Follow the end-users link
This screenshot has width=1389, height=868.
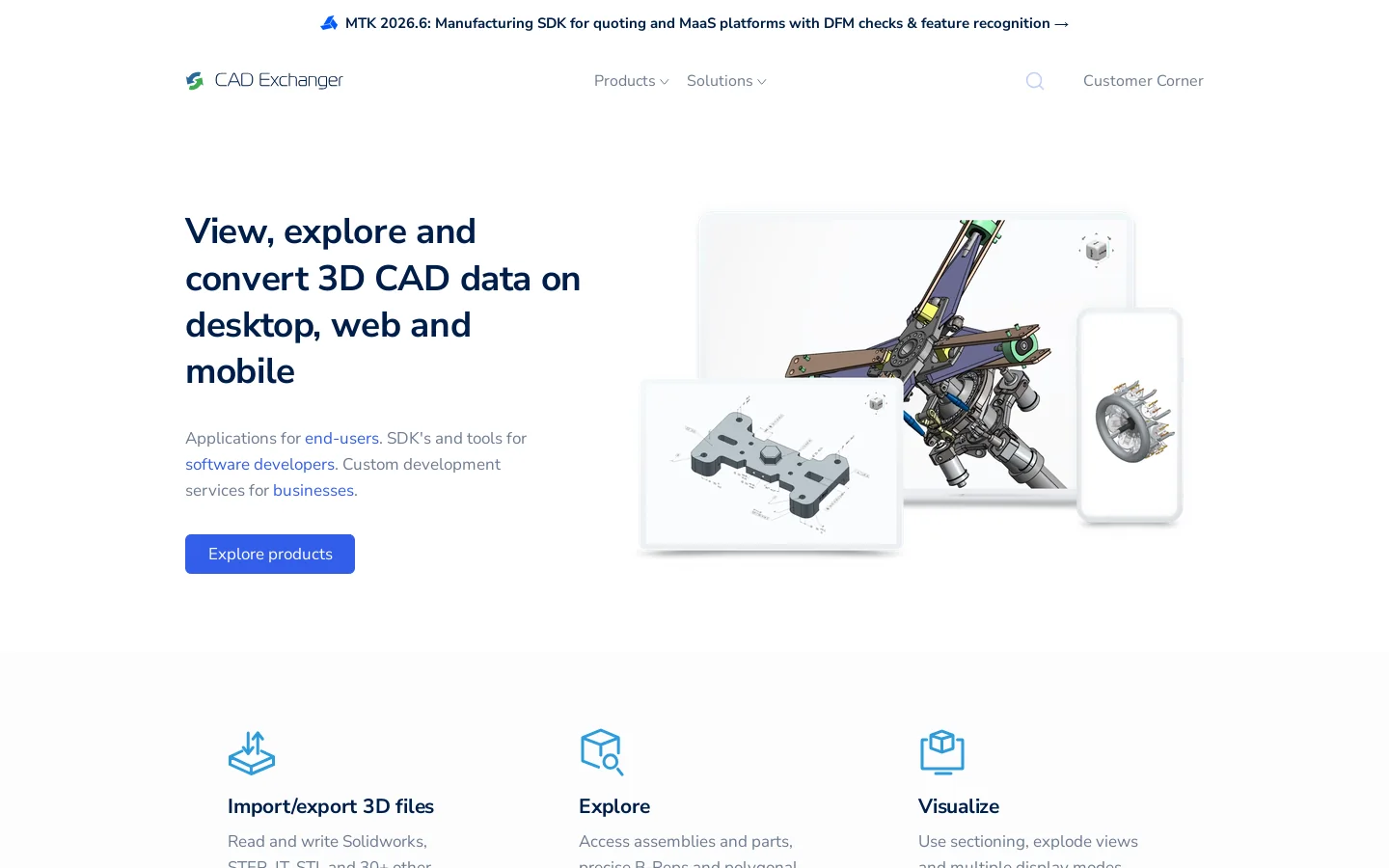(341, 438)
